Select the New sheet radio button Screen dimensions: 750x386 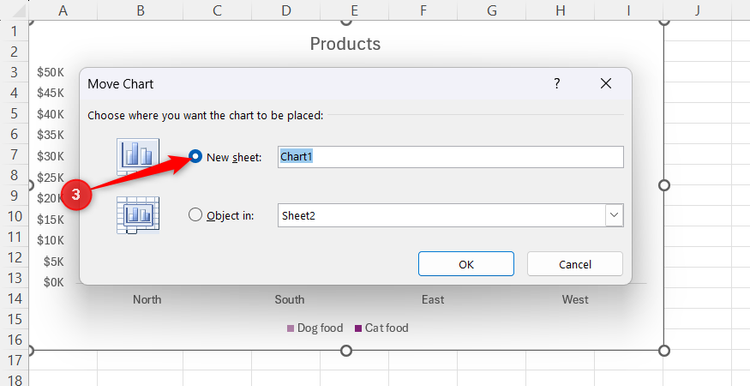click(195, 156)
